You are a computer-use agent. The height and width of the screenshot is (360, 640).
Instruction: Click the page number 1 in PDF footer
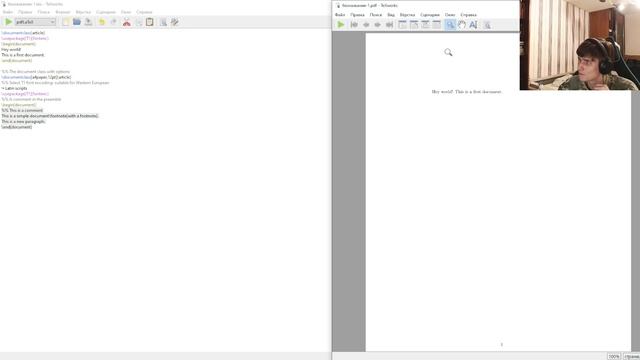(x=502, y=344)
